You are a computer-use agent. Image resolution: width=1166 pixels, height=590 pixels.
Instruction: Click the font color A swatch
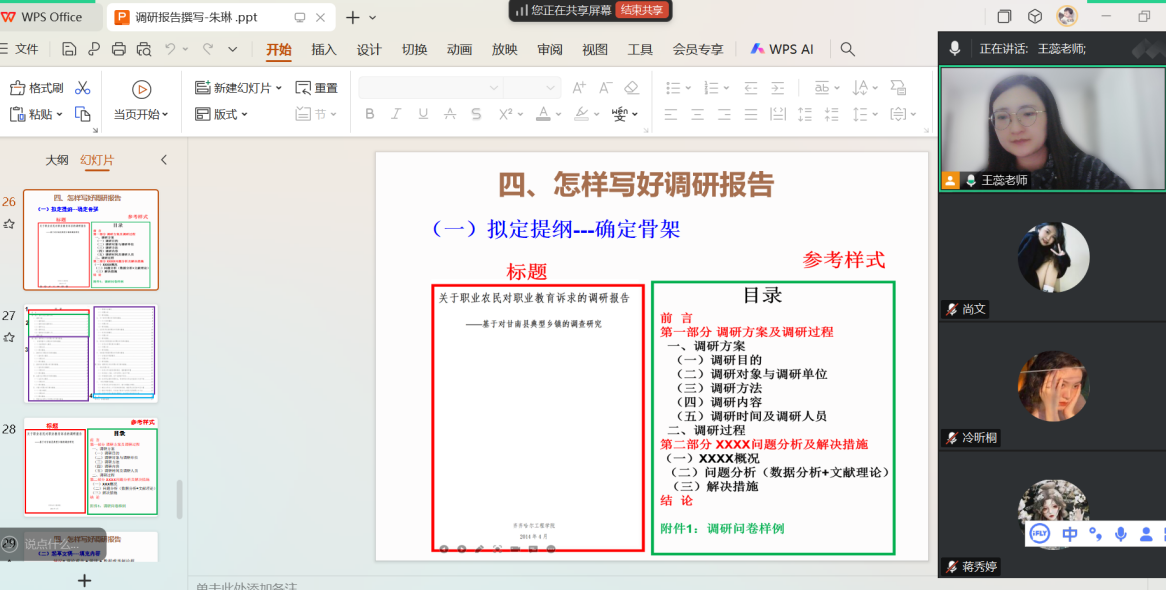543,114
